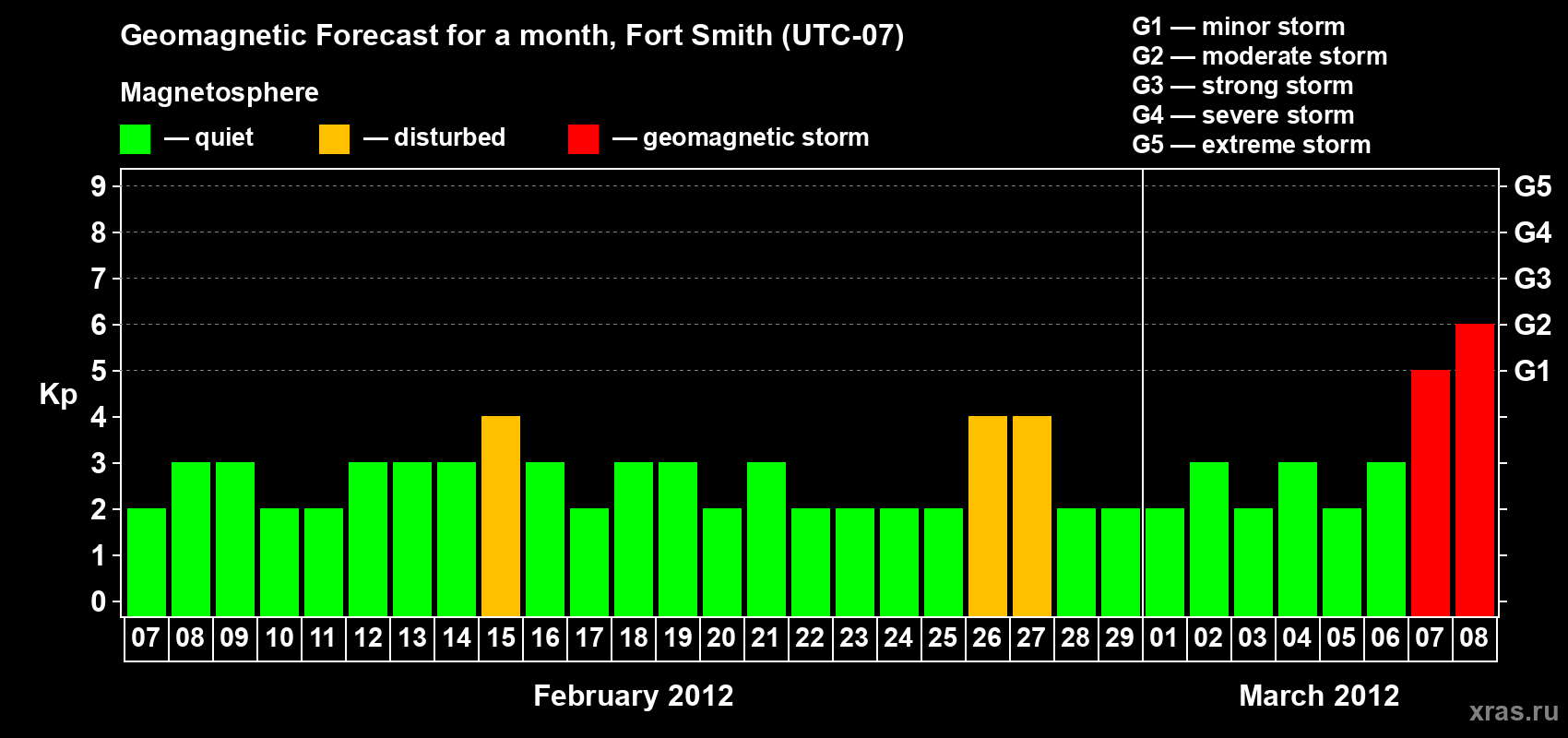This screenshot has width=1568, height=738.
Task: Click the 'quiet' legend label
Action: click(x=224, y=138)
